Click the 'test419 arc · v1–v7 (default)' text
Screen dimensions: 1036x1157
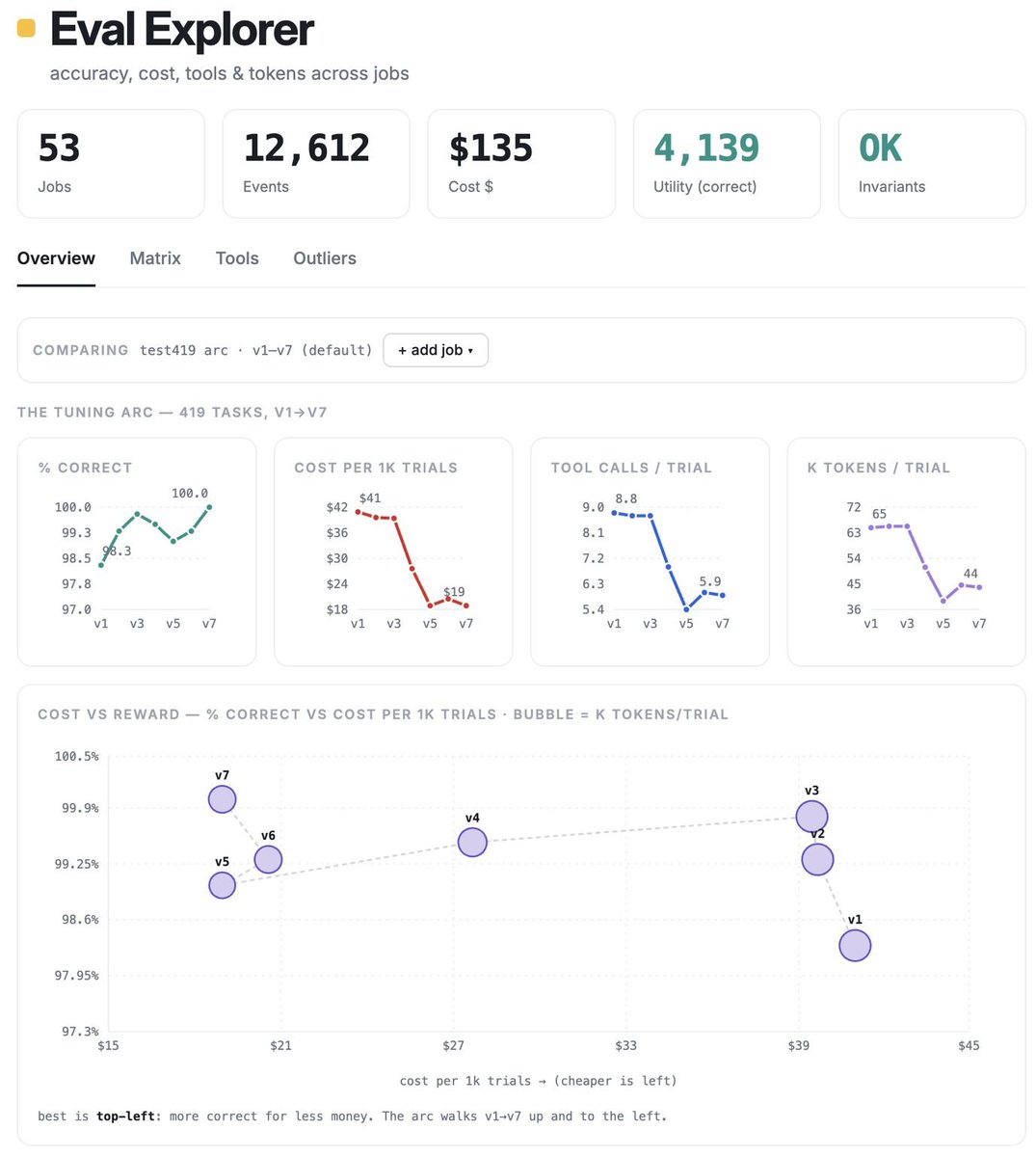tap(255, 350)
